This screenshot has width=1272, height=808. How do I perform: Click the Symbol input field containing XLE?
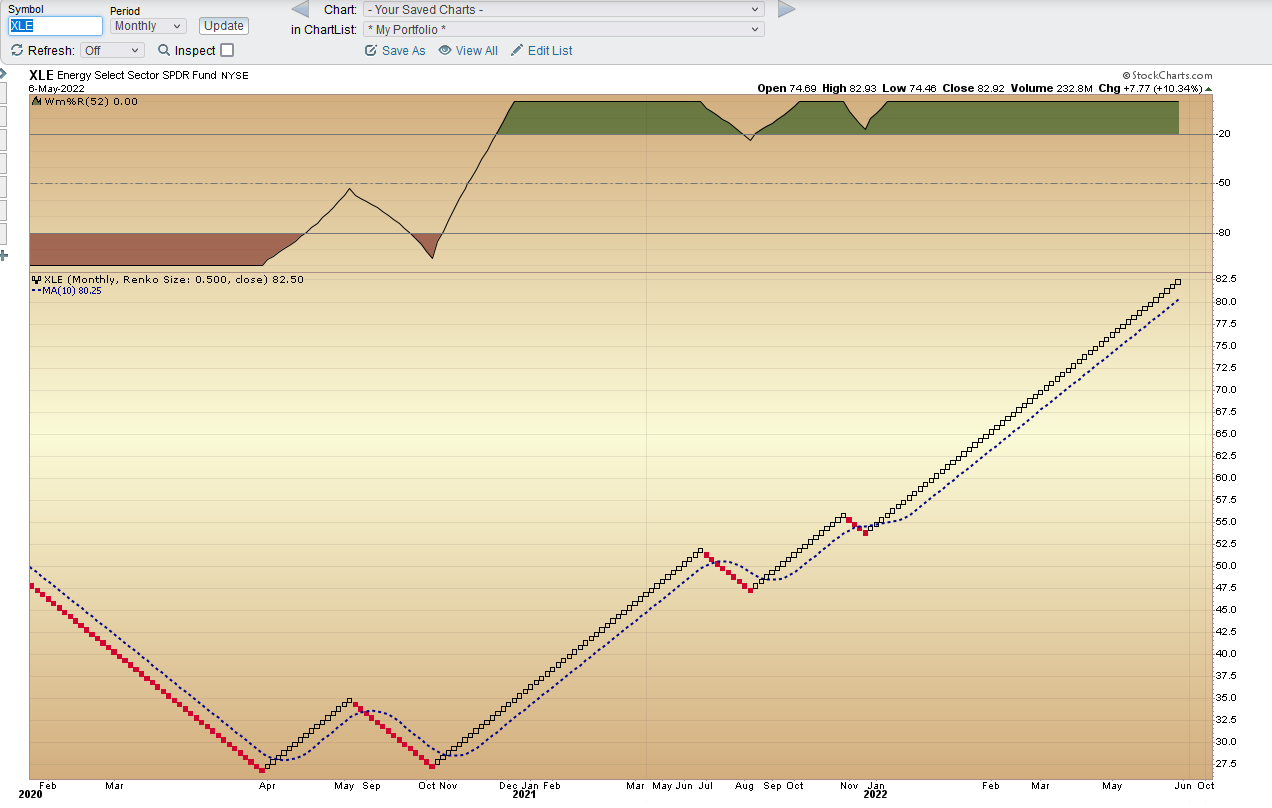pos(55,26)
